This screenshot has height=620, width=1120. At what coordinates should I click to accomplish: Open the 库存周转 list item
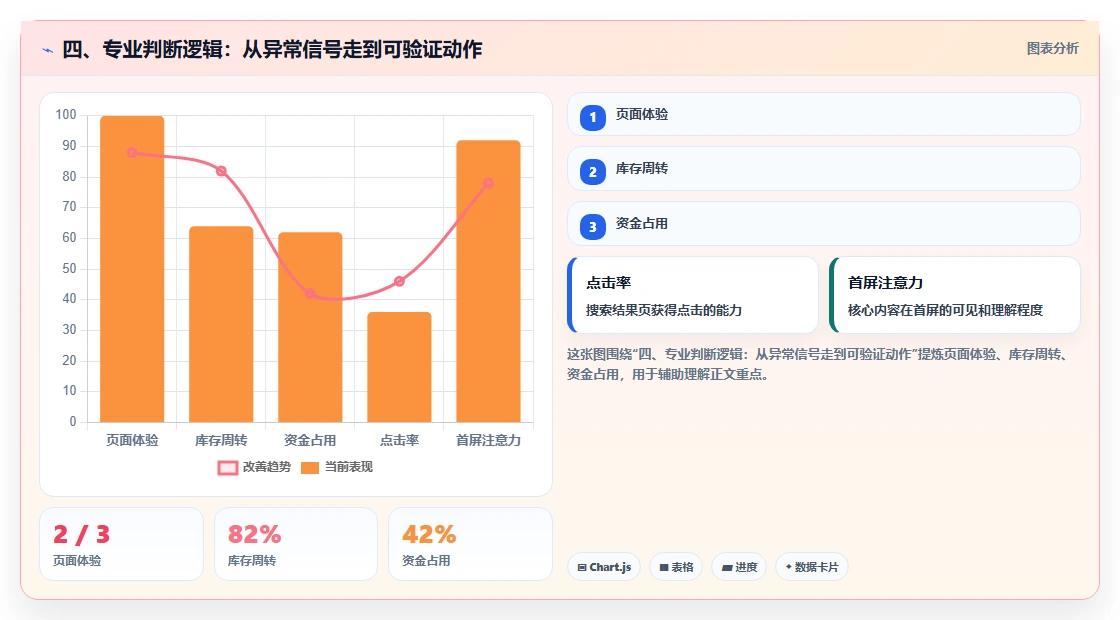[824, 169]
